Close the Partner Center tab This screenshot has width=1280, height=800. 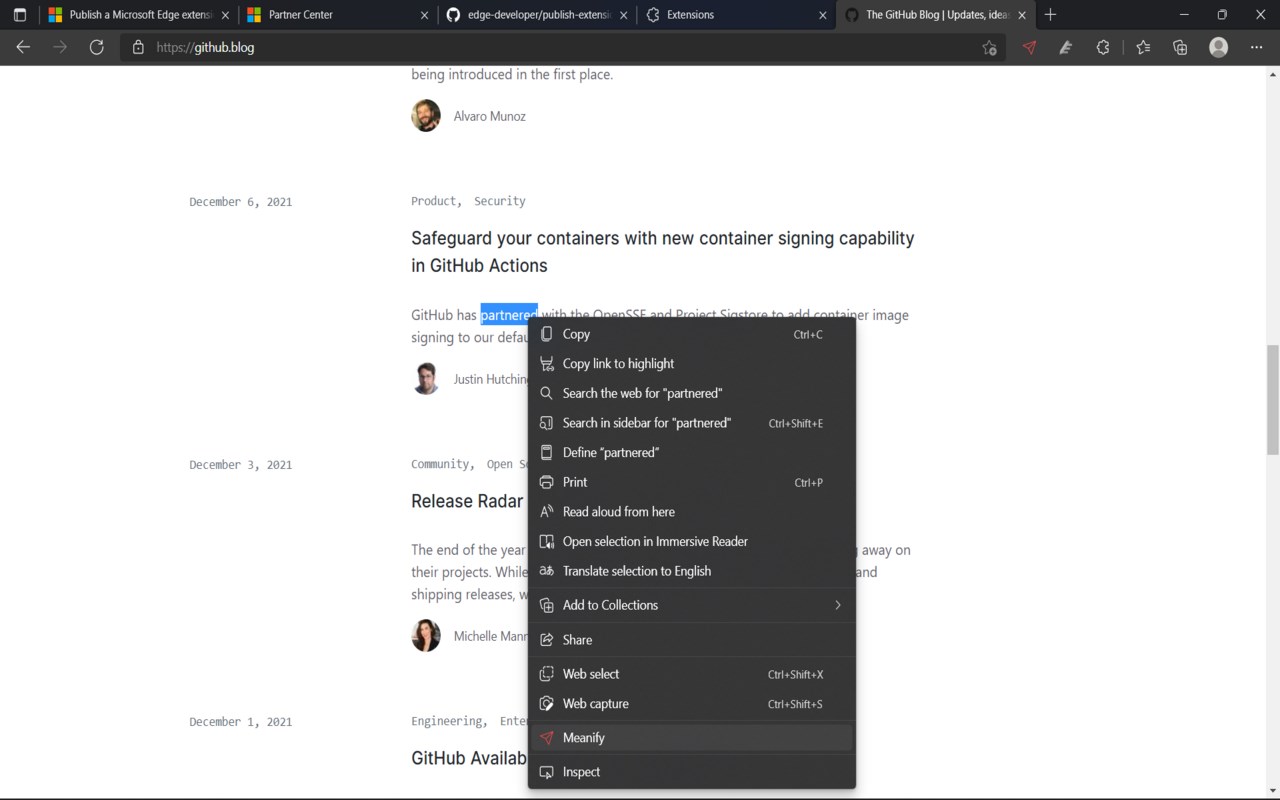click(x=424, y=15)
